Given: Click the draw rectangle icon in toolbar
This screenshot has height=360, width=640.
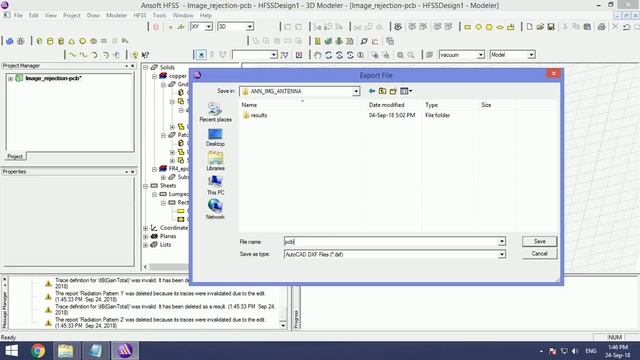Looking at the screenshot, I should [467, 27].
